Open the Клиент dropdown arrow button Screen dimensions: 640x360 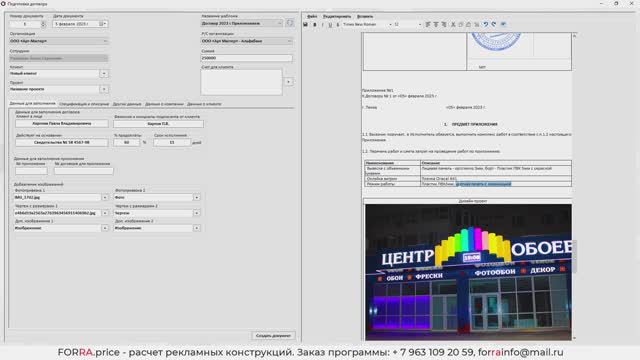pyautogui.click(x=104, y=73)
